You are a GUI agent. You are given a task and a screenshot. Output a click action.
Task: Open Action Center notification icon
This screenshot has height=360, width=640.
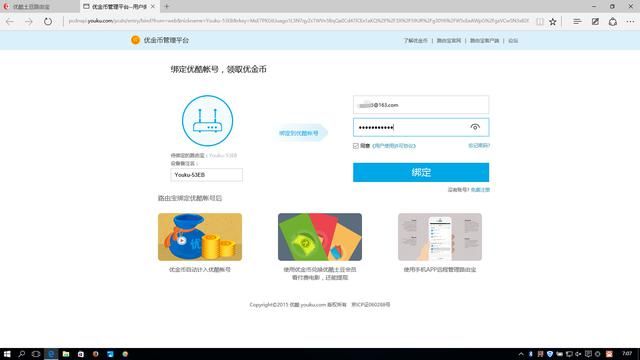tap(588, 354)
